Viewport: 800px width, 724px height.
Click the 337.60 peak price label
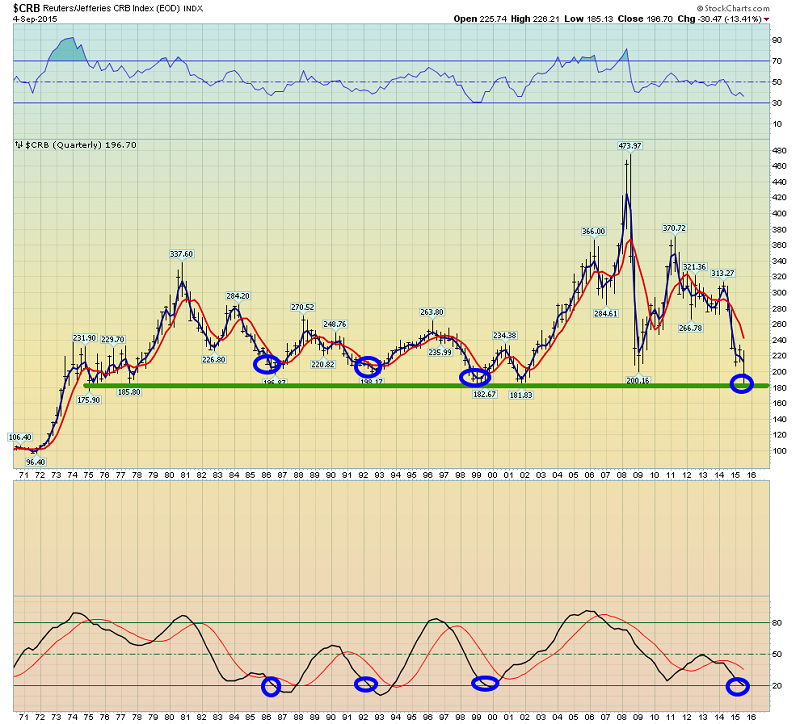[x=181, y=254]
